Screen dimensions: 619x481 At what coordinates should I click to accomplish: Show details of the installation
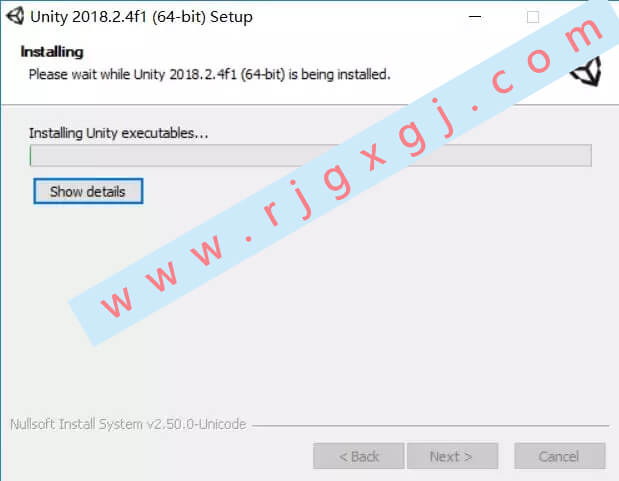click(88, 192)
